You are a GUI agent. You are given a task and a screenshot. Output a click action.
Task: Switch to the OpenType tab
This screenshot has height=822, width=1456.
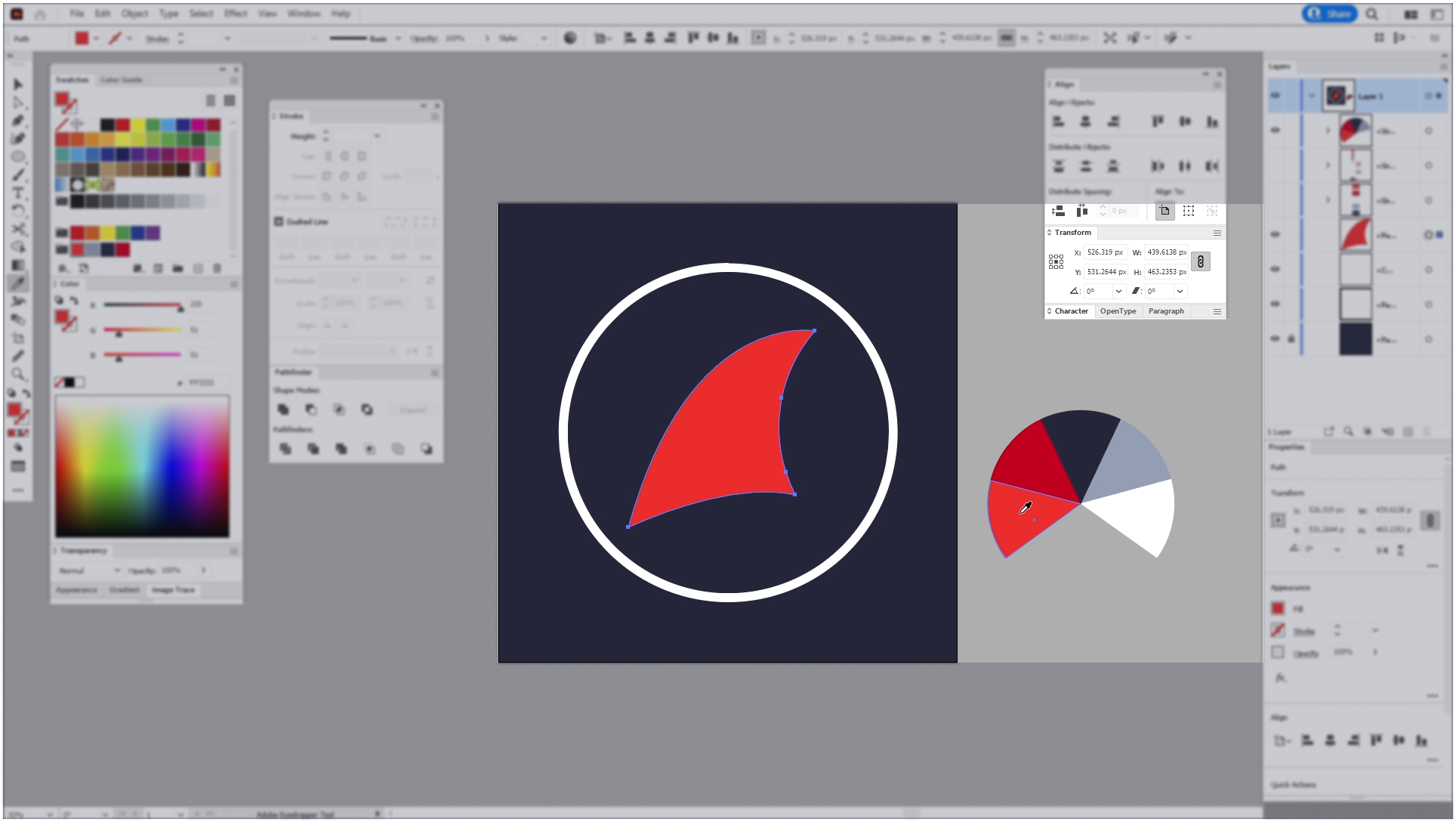1118,311
